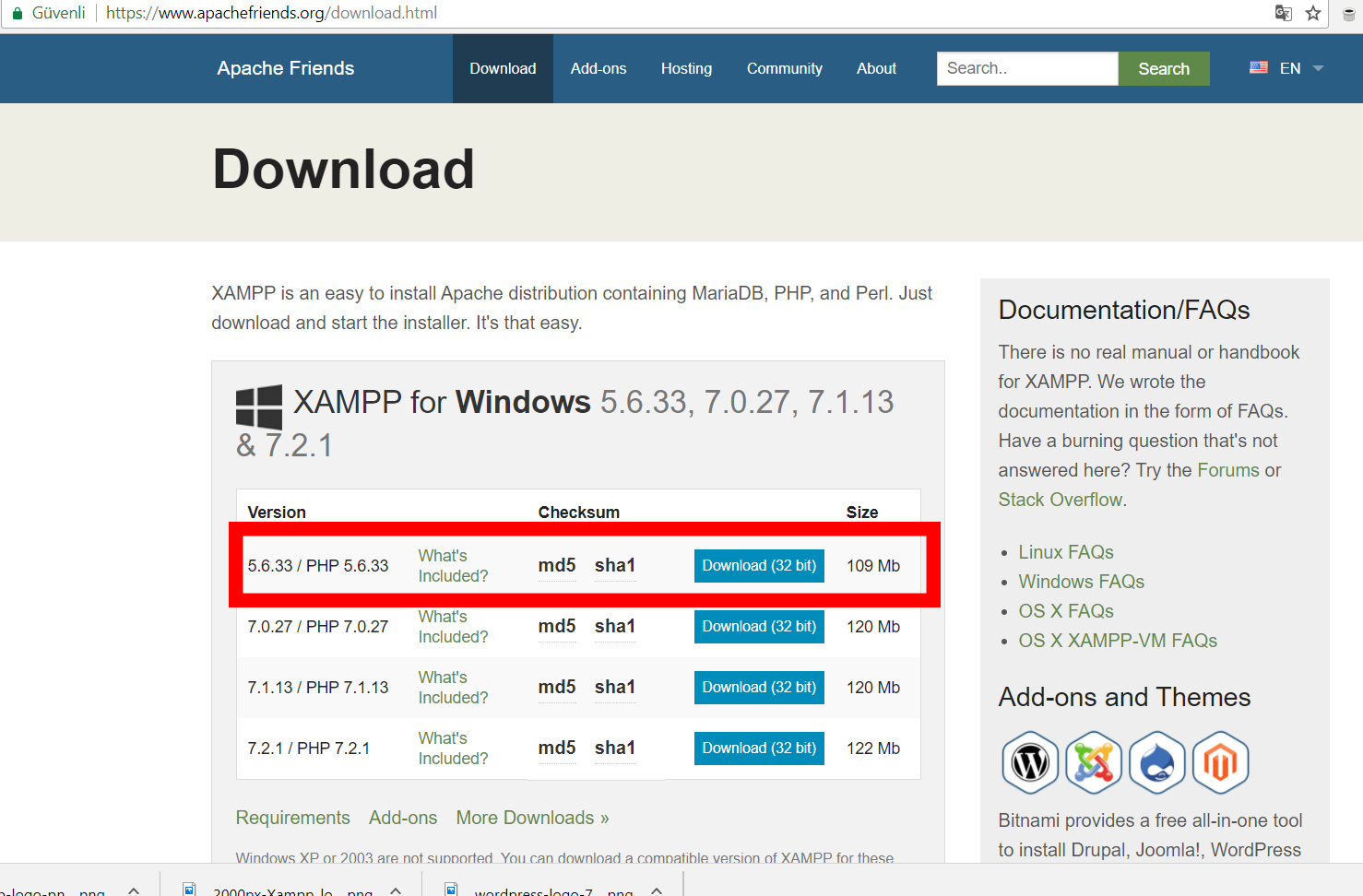Open the Hosting nav menu
This screenshot has width=1363, height=896.
[686, 68]
